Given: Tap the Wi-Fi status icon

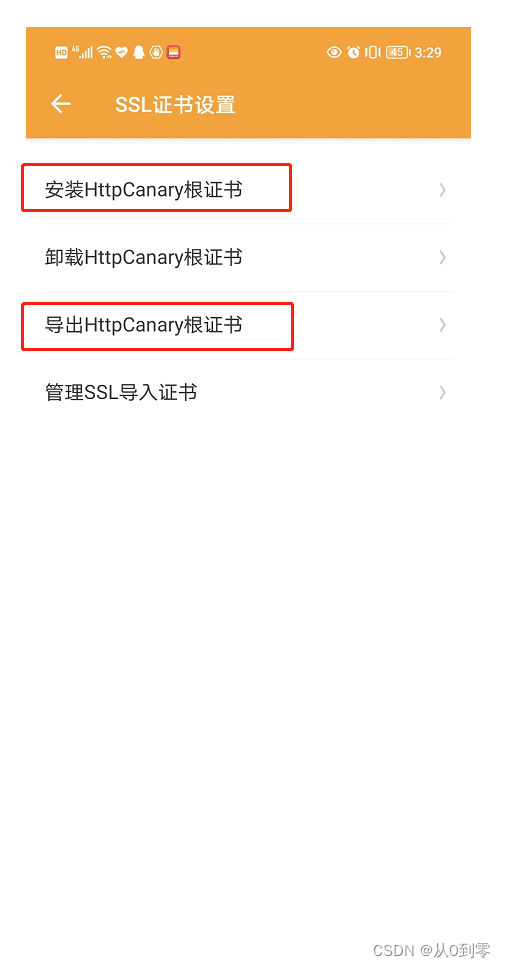Looking at the screenshot, I should pos(105,52).
